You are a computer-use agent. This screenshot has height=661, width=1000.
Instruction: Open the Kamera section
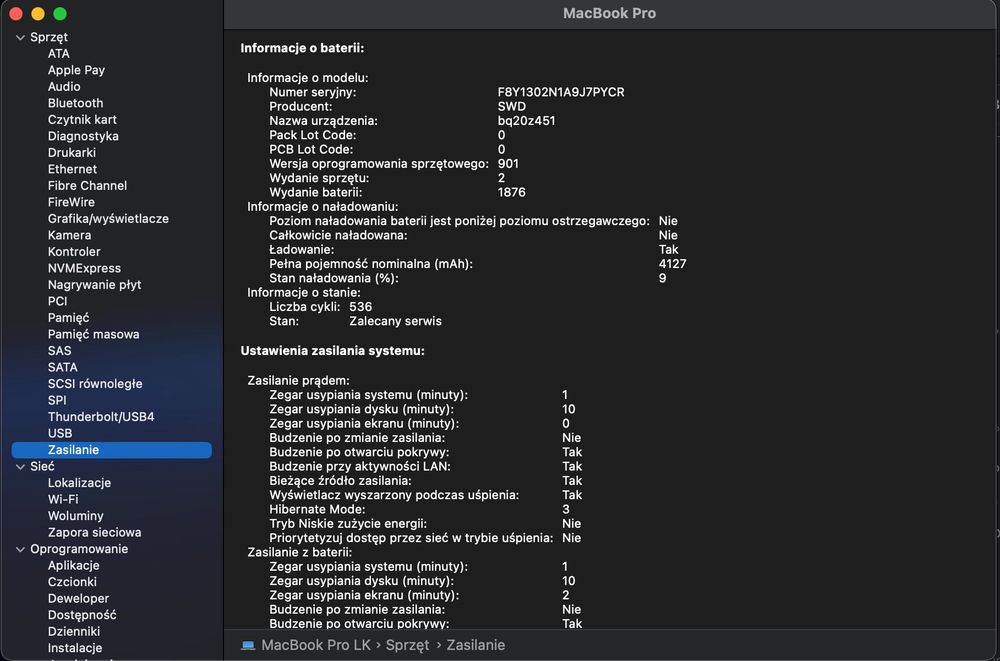point(69,235)
